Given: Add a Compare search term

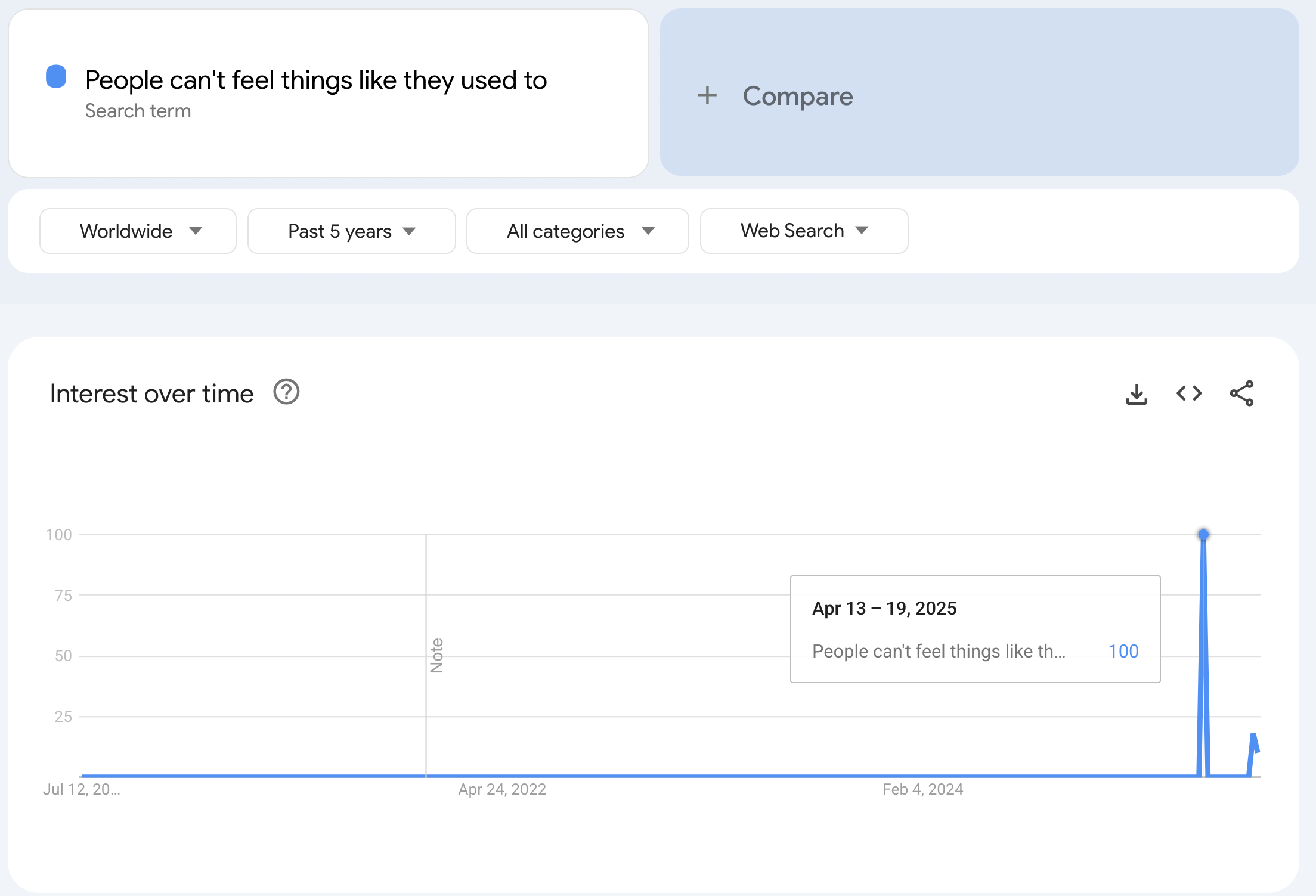Looking at the screenshot, I should point(979,92).
